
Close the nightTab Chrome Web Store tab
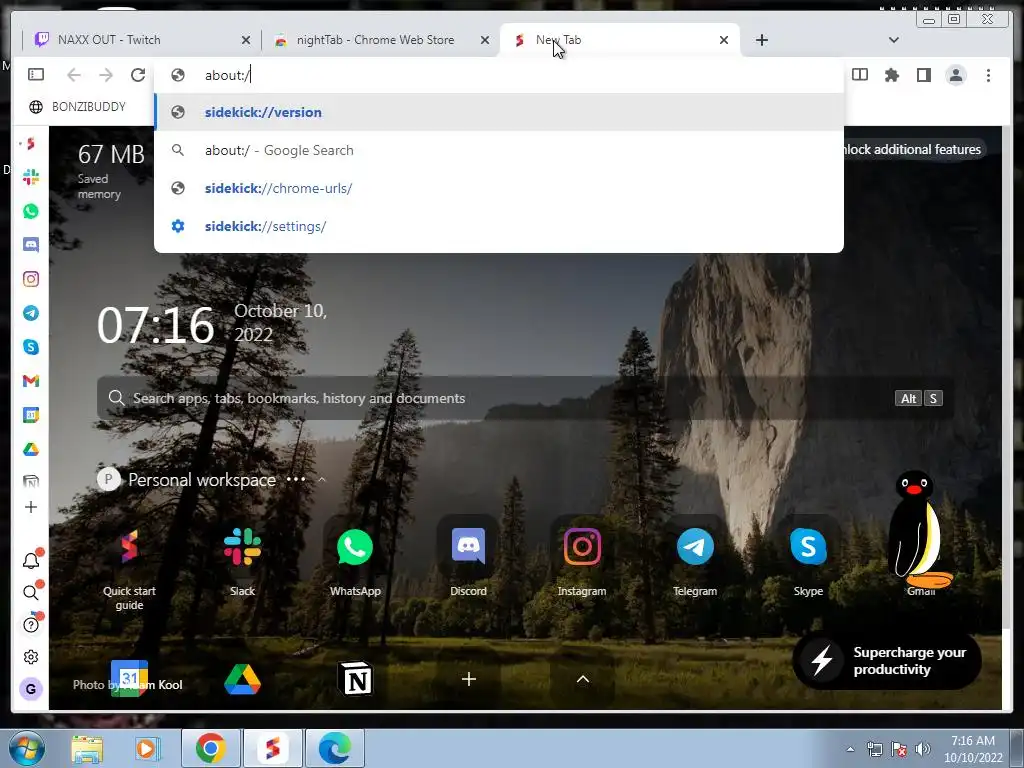[x=485, y=40]
